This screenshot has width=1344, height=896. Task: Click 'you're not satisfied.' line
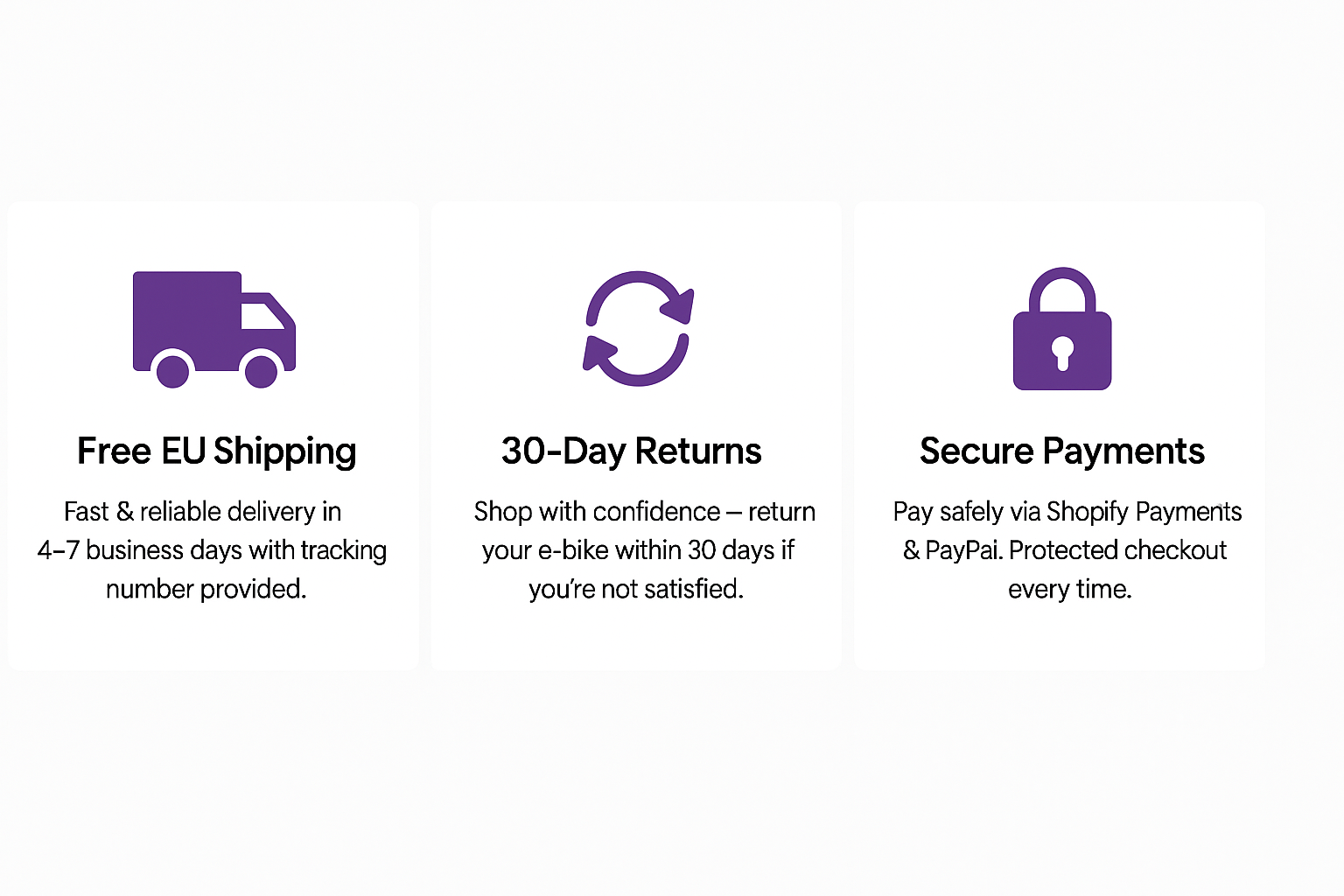pos(636,589)
